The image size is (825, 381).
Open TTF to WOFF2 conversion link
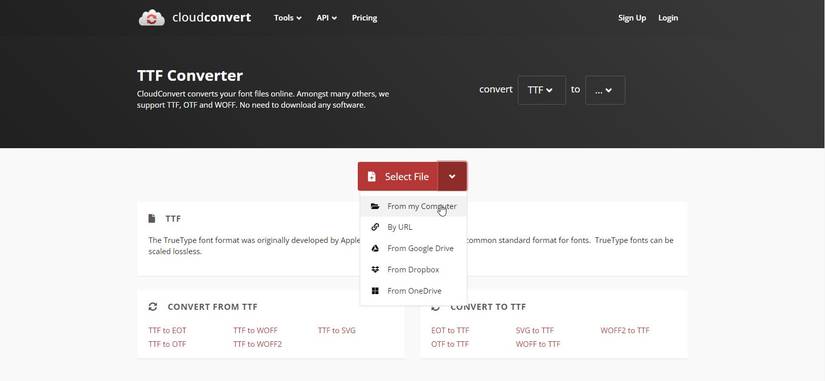[258, 344]
